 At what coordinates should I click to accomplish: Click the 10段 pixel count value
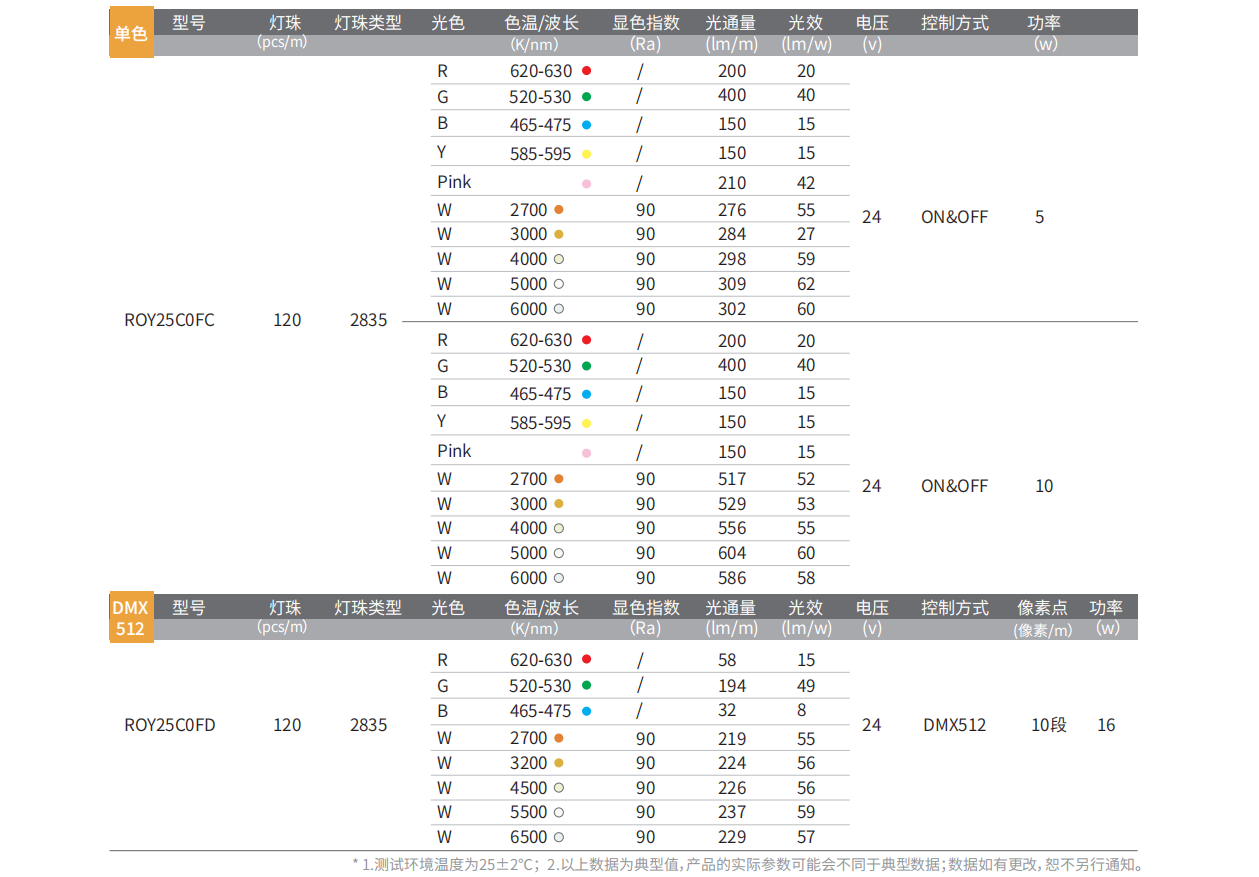coord(1048,725)
